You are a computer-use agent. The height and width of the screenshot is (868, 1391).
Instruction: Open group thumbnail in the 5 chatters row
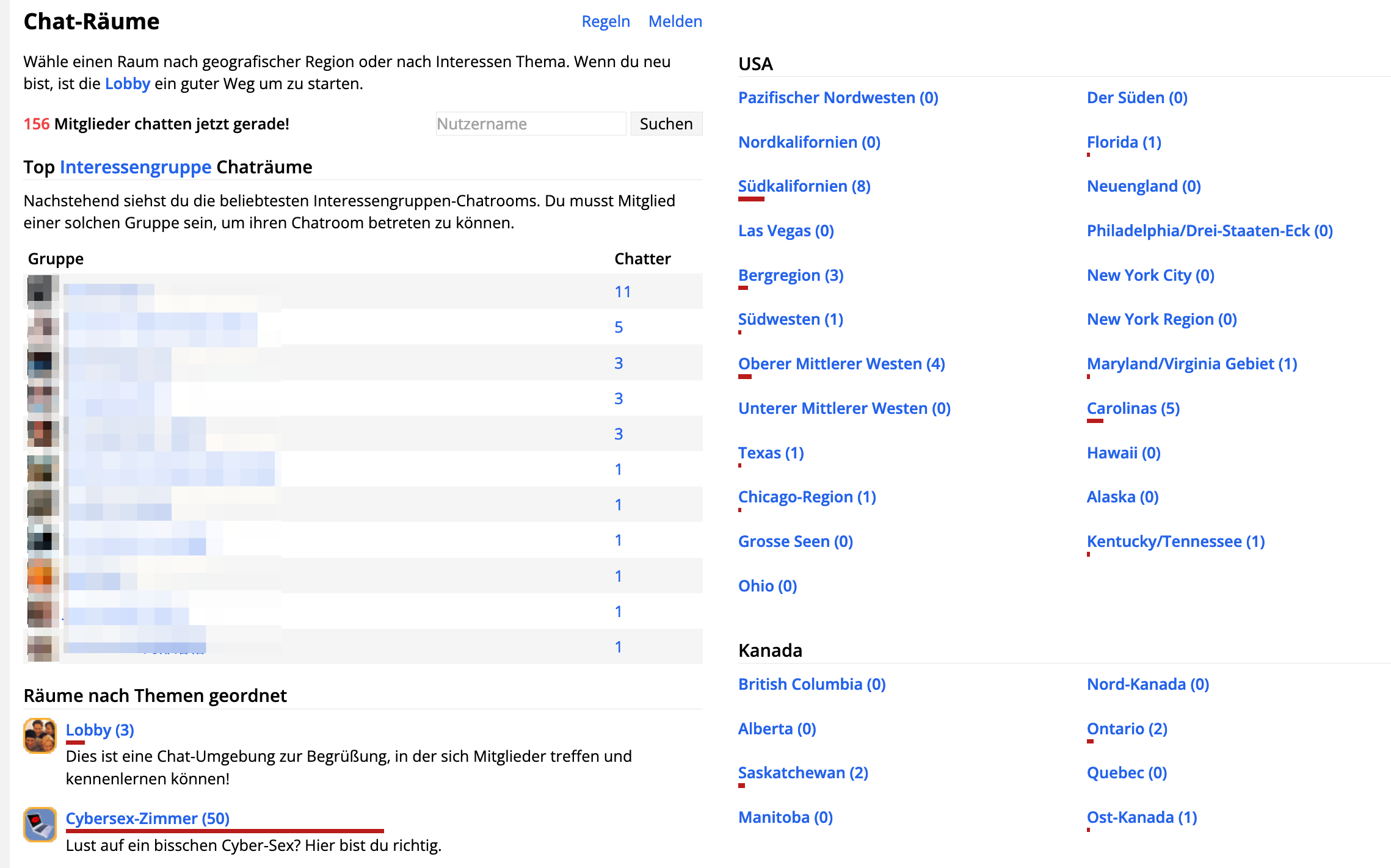click(x=43, y=327)
